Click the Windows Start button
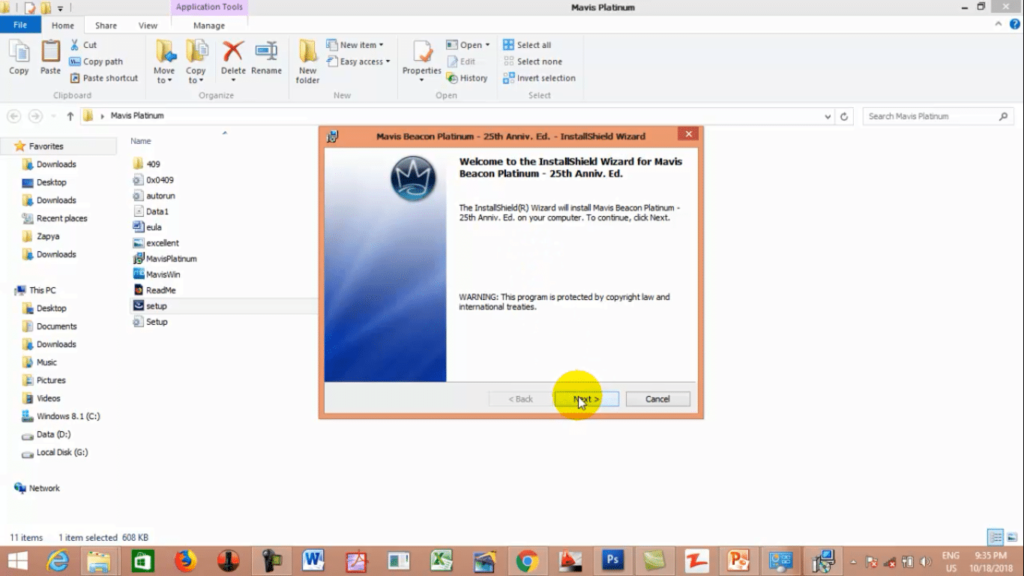 (18, 561)
